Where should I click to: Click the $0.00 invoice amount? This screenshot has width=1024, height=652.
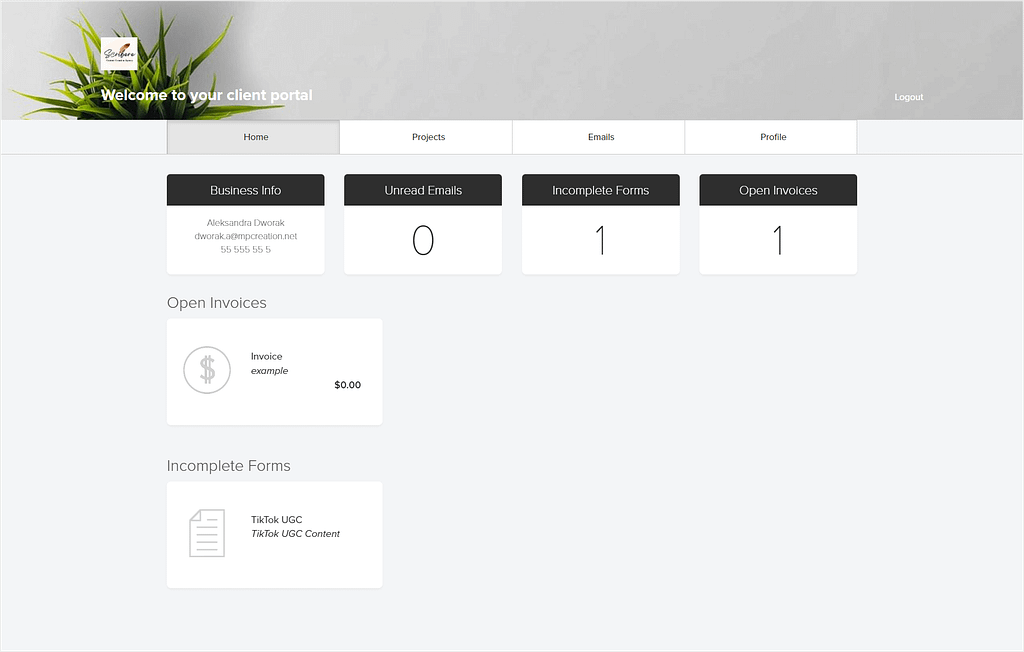click(x=347, y=385)
